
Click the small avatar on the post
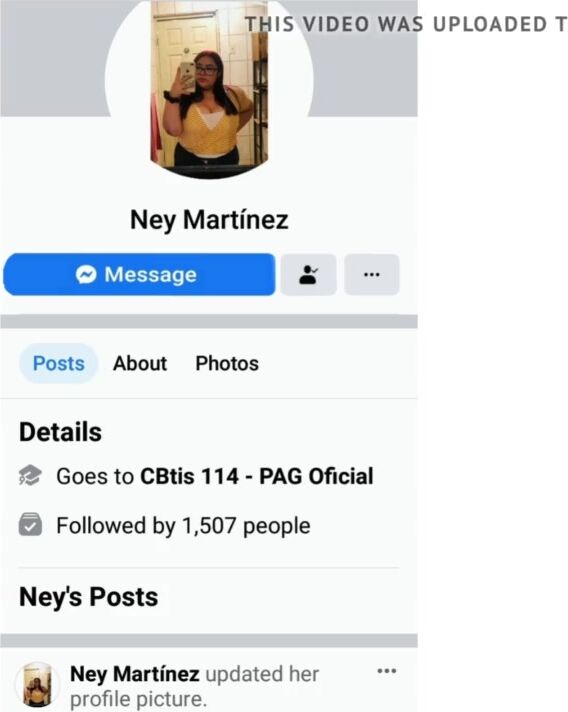[37, 684]
